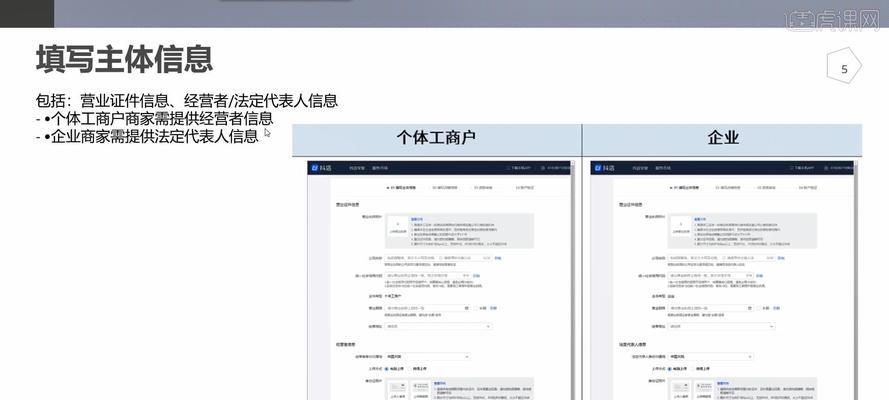Open the 经营地址 dropdown in 个体工商户 form
The height and width of the screenshot is (400, 889).
439,326
